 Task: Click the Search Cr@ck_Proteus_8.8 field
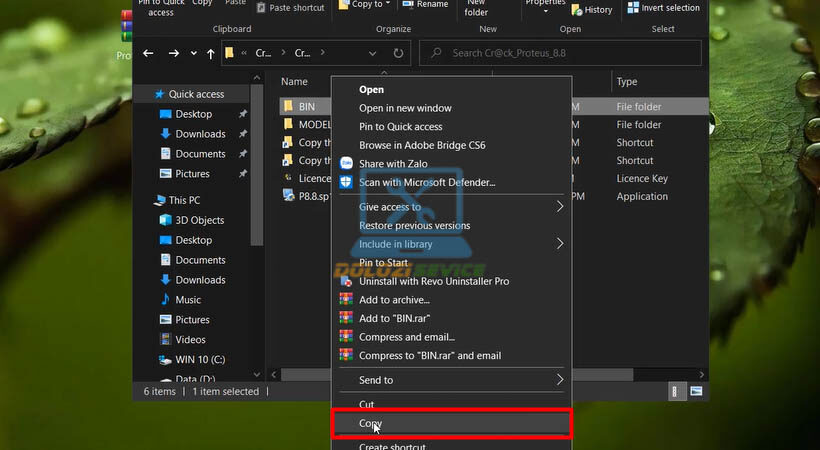(x=560, y=53)
